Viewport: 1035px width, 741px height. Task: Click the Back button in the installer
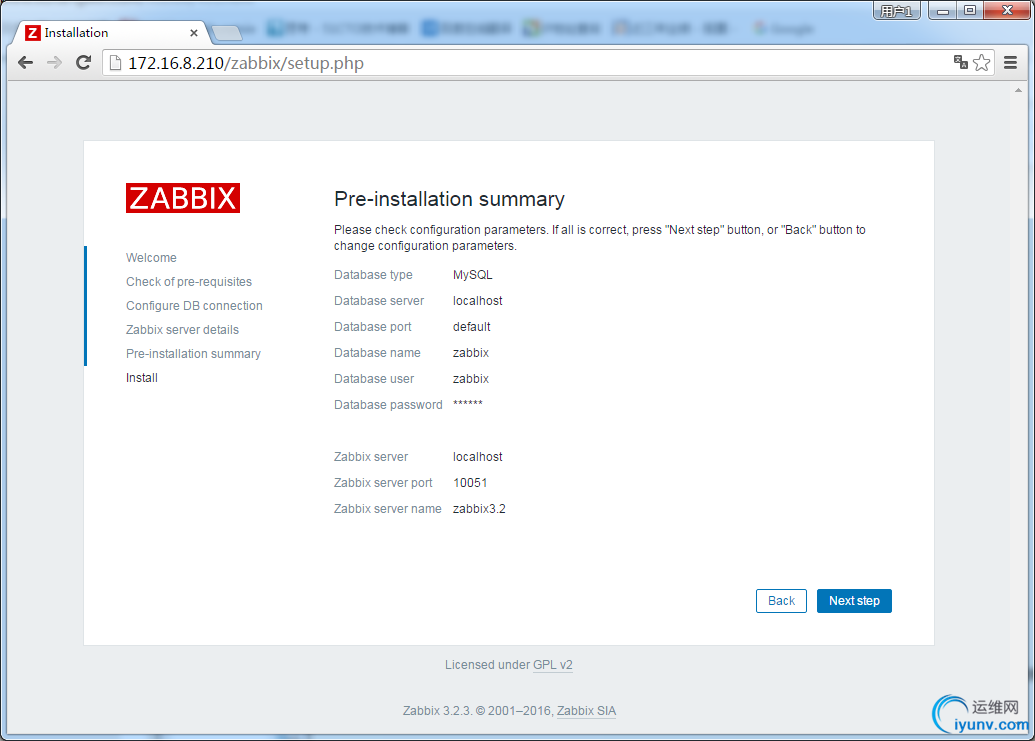tap(781, 601)
